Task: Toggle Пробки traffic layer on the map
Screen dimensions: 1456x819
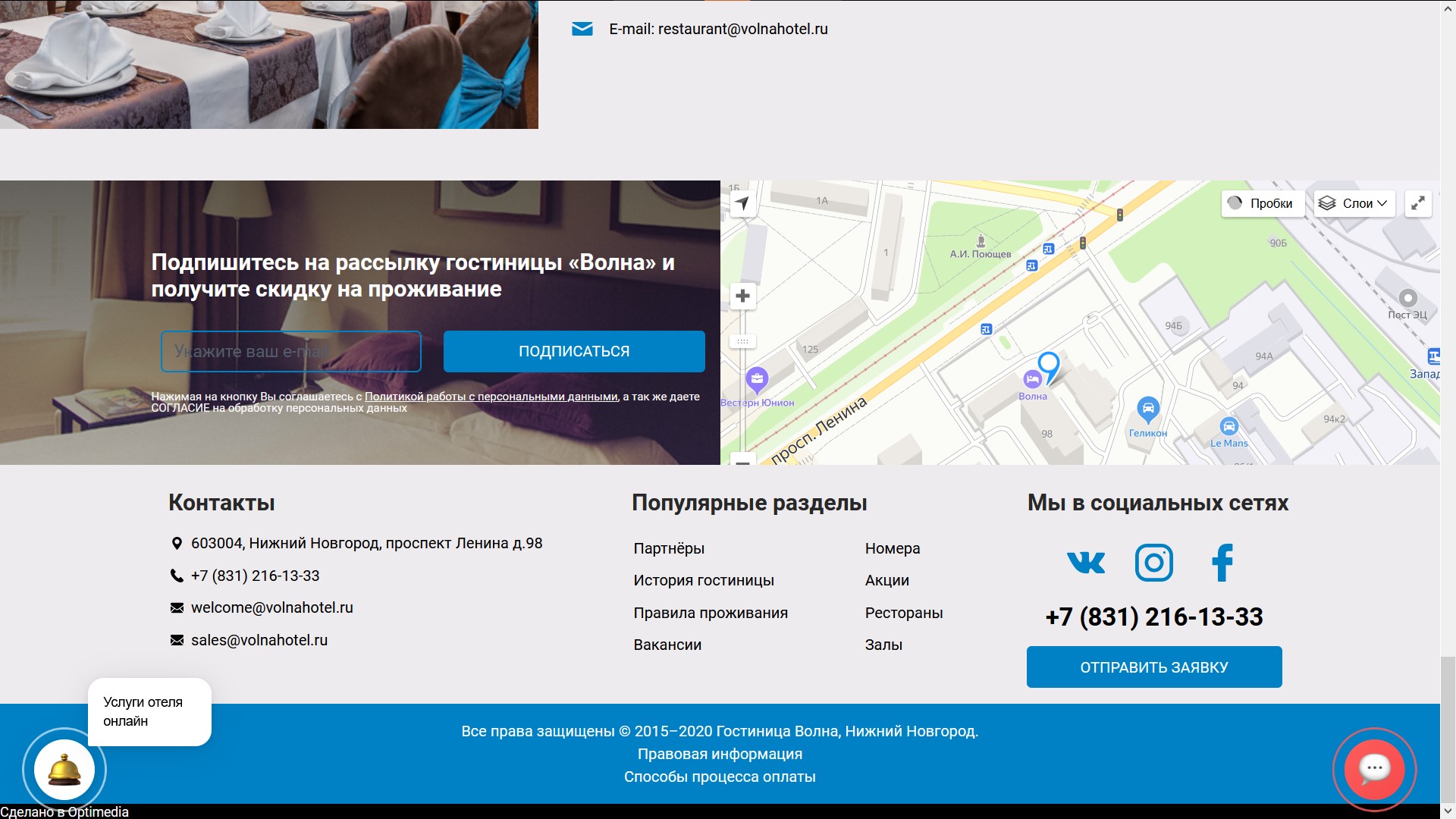Action: 1262,203
